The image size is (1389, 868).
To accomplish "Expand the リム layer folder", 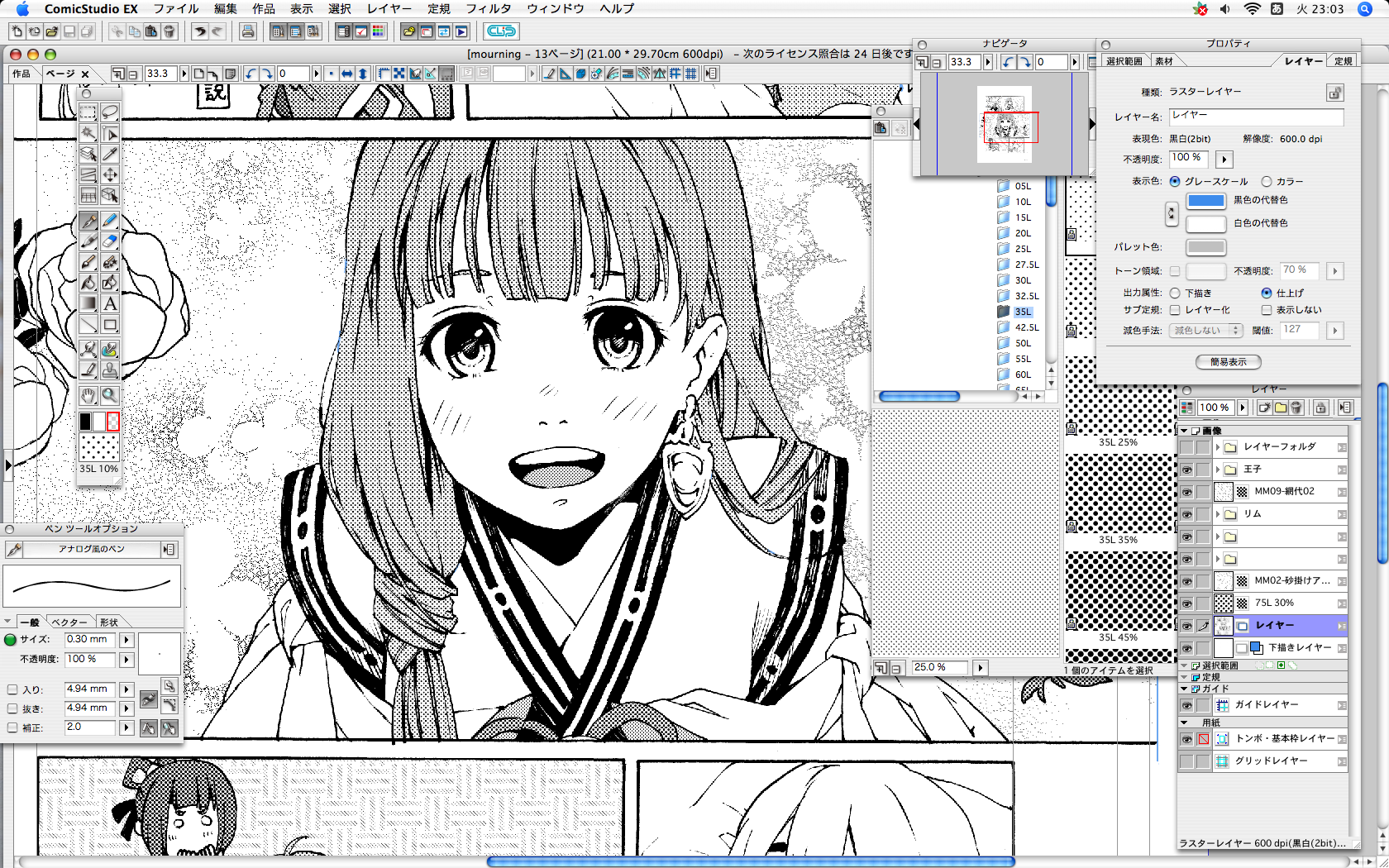I will [x=1218, y=514].
